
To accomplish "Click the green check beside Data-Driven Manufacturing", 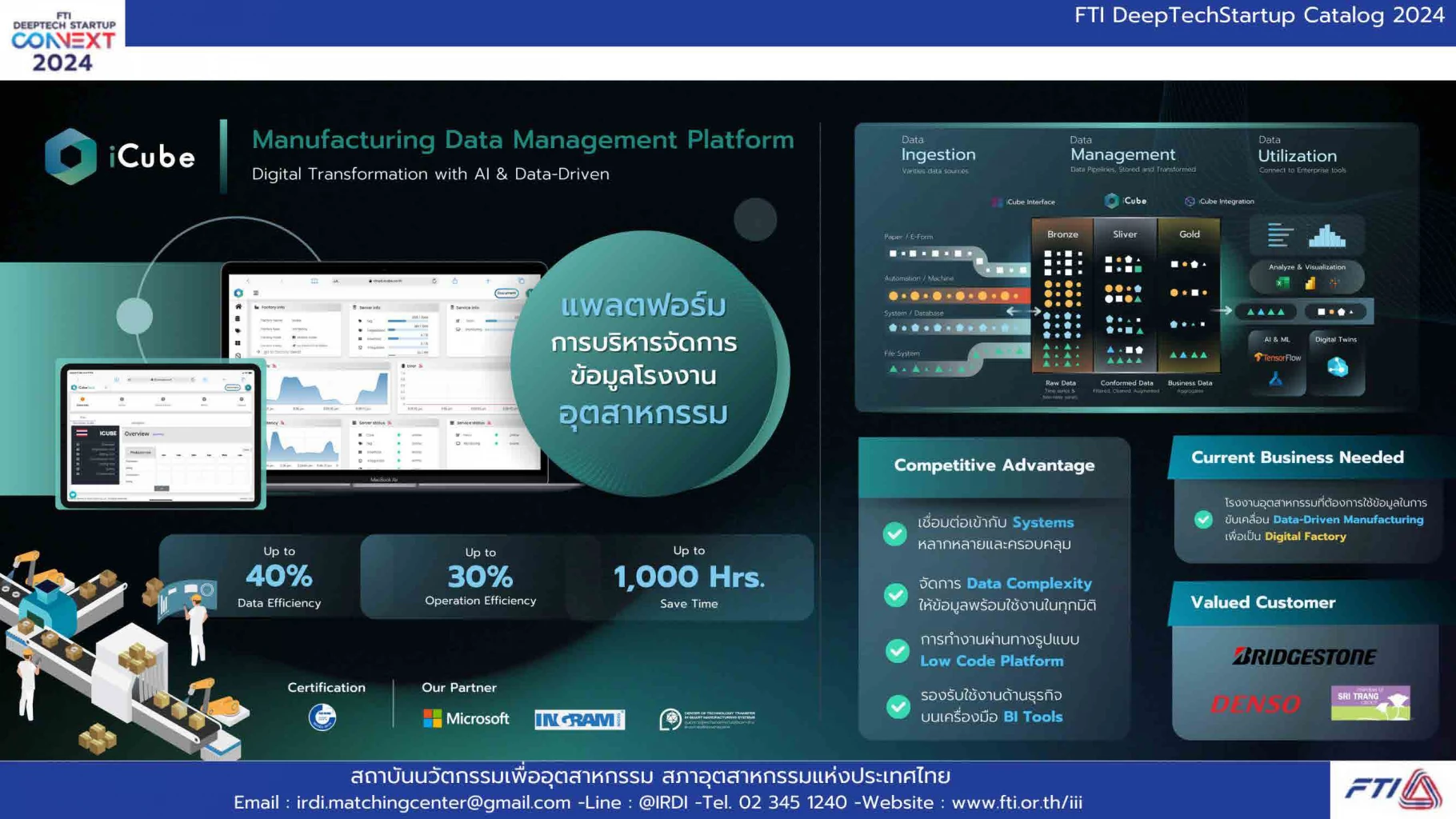I will coord(1203,520).
